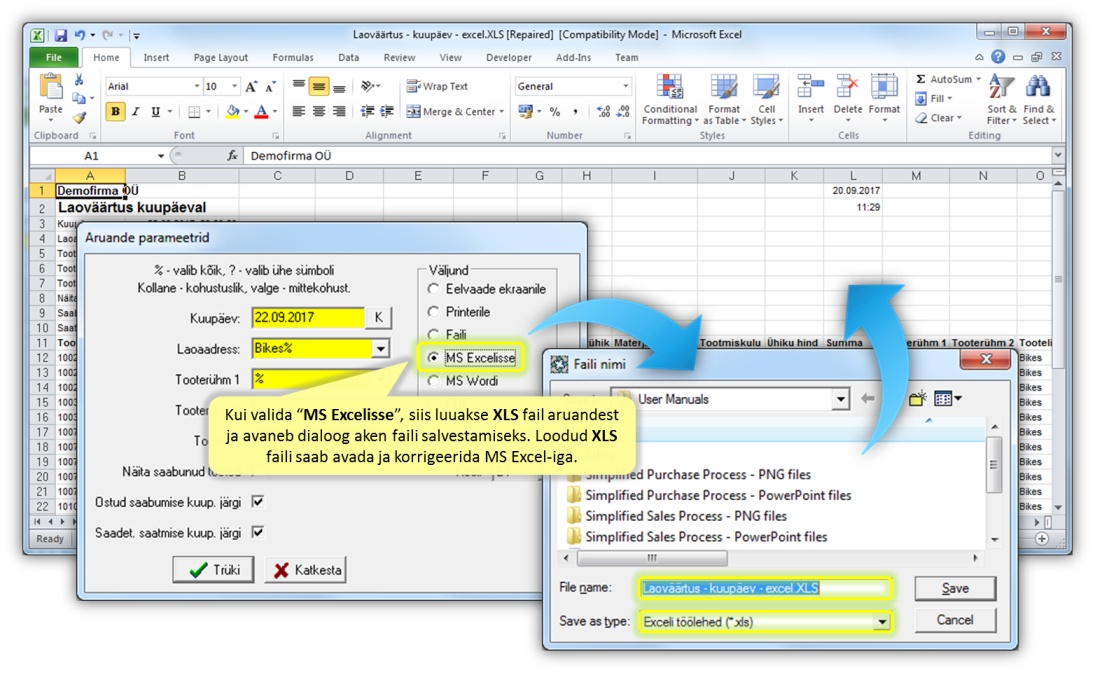The image size is (1095, 673).
Task: Open Format as Table gallery
Action: [724, 101]
